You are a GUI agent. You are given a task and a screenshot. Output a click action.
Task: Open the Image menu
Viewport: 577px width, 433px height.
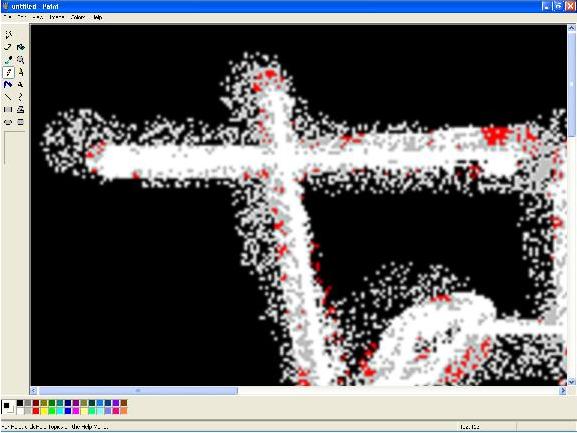point(57,17)
